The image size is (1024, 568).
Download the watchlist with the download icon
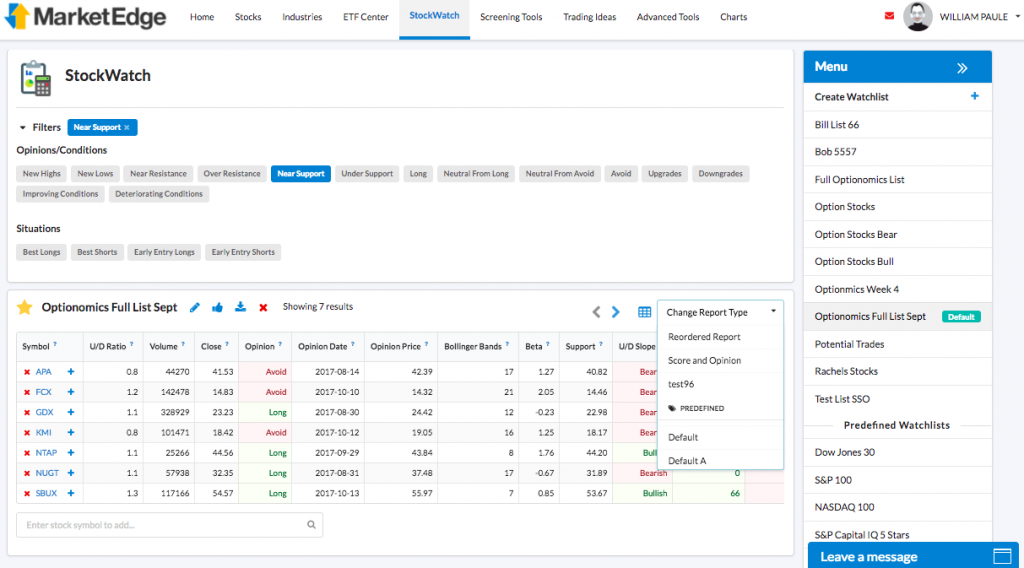coord(240,307)
